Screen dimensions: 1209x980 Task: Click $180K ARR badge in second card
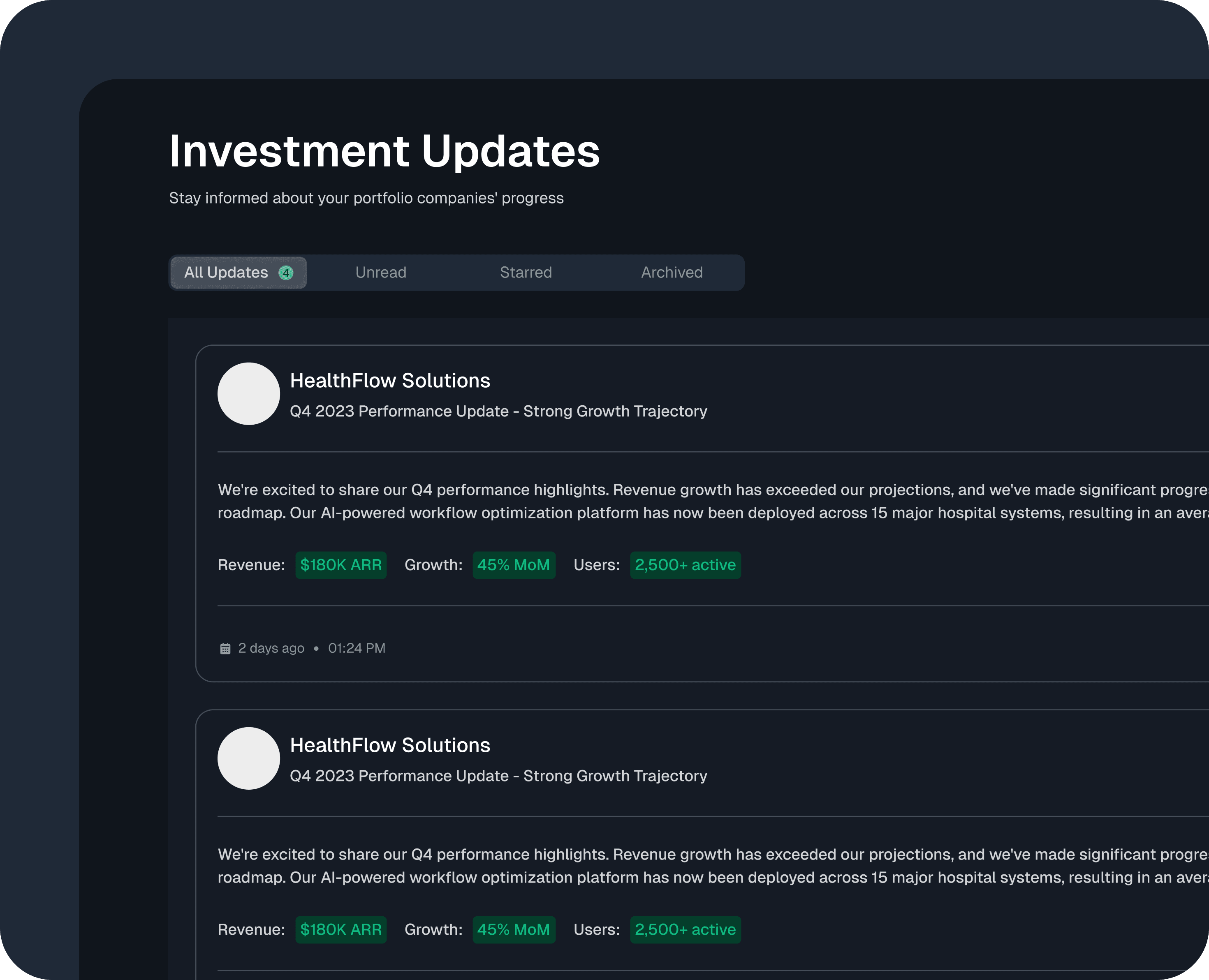pyautogui.click(x=340, y=930)
